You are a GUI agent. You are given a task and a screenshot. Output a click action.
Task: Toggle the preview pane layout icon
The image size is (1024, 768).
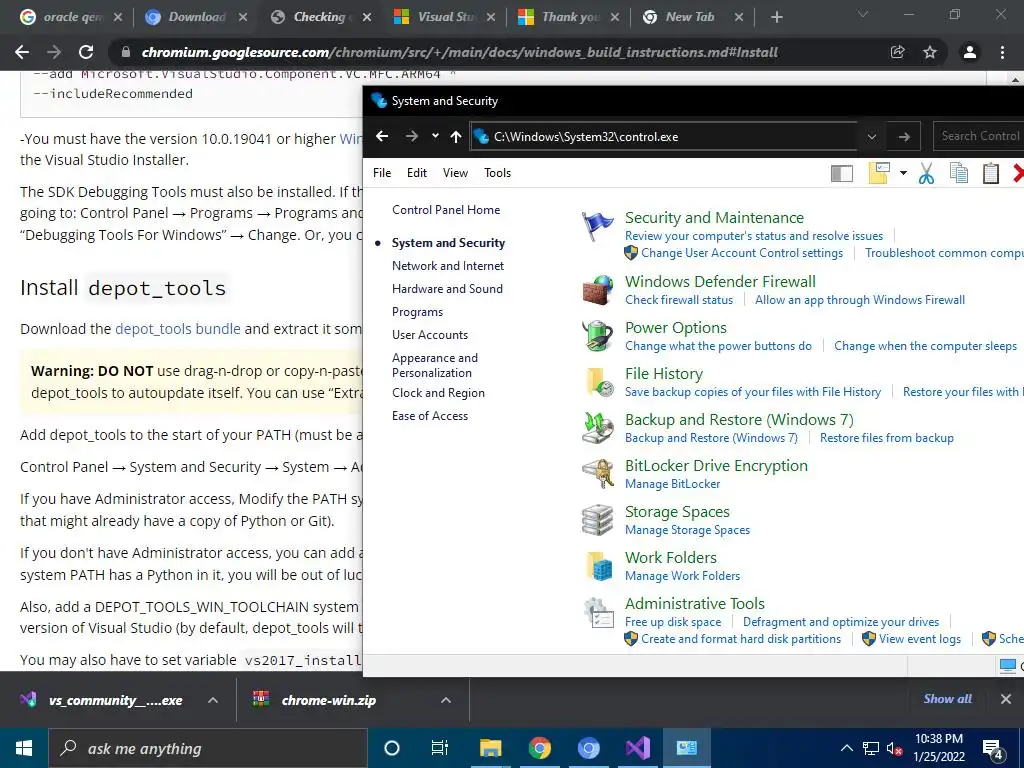pos(842,173)
